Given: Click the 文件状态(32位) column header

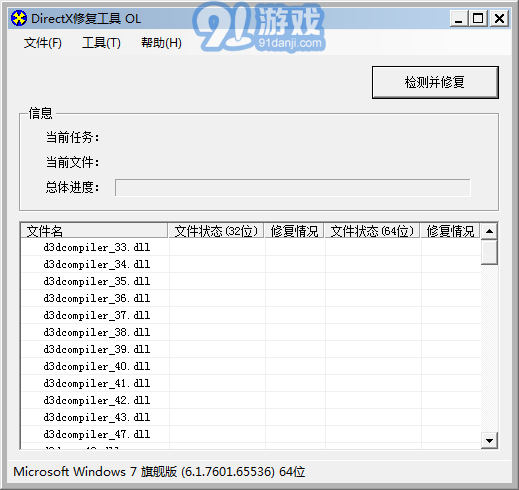Looking at the screenshot, I should [x=216, y=231].
